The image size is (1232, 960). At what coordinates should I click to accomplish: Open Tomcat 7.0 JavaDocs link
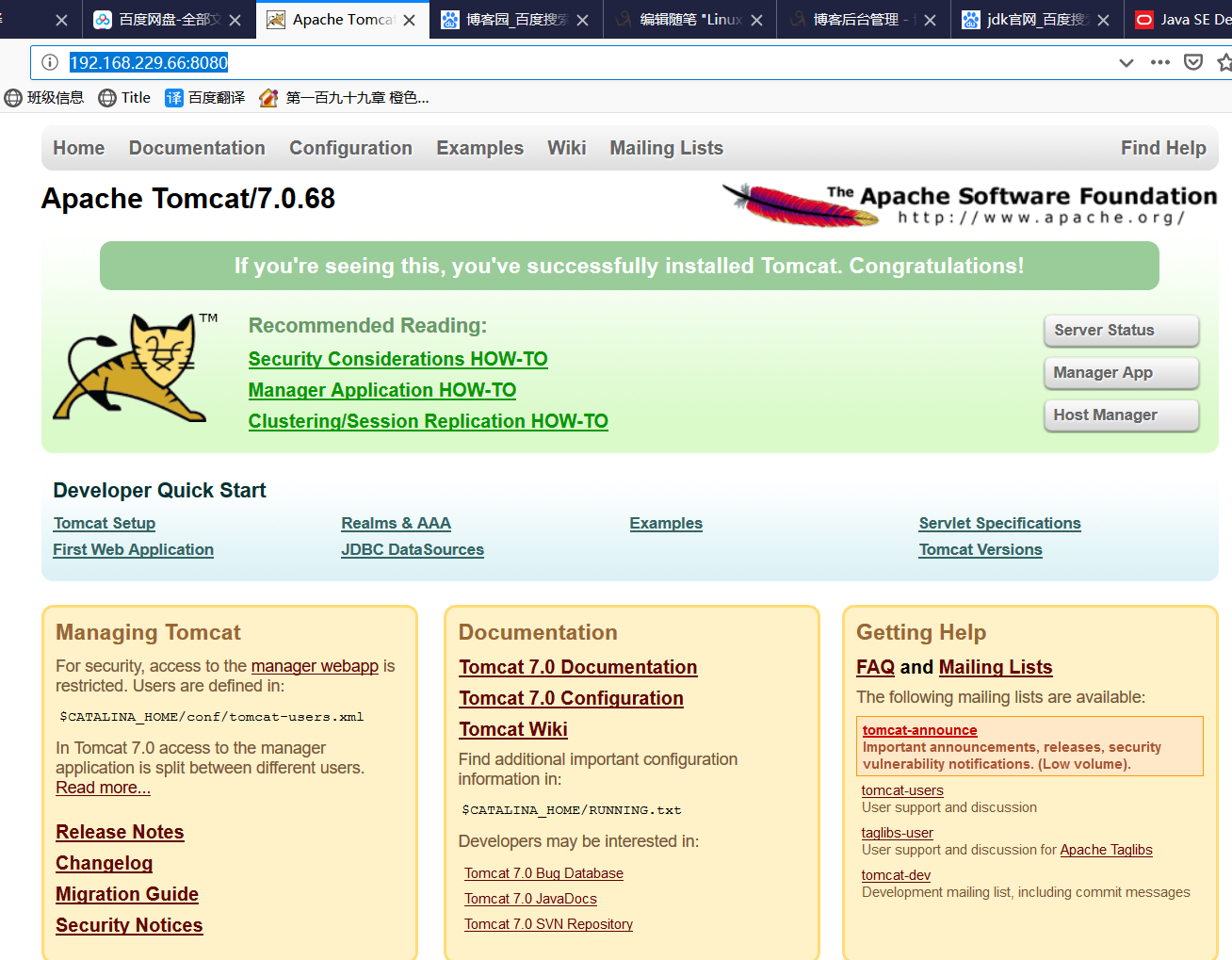530,899
